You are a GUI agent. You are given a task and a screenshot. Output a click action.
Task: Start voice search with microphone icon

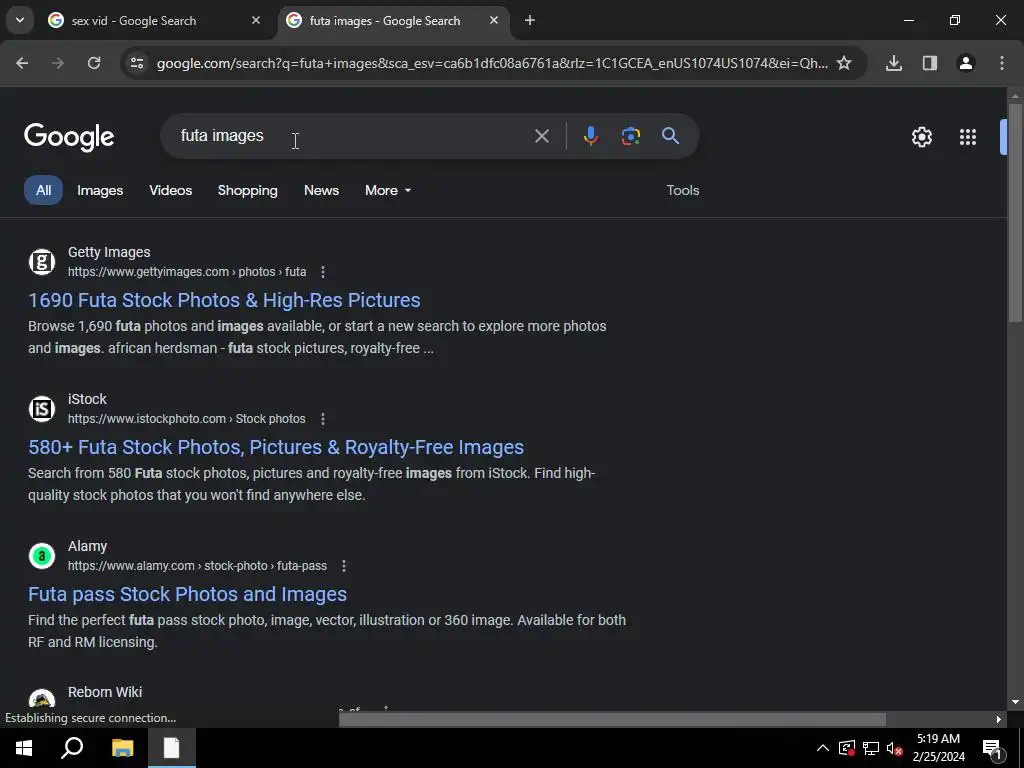(x=590, y=136)
